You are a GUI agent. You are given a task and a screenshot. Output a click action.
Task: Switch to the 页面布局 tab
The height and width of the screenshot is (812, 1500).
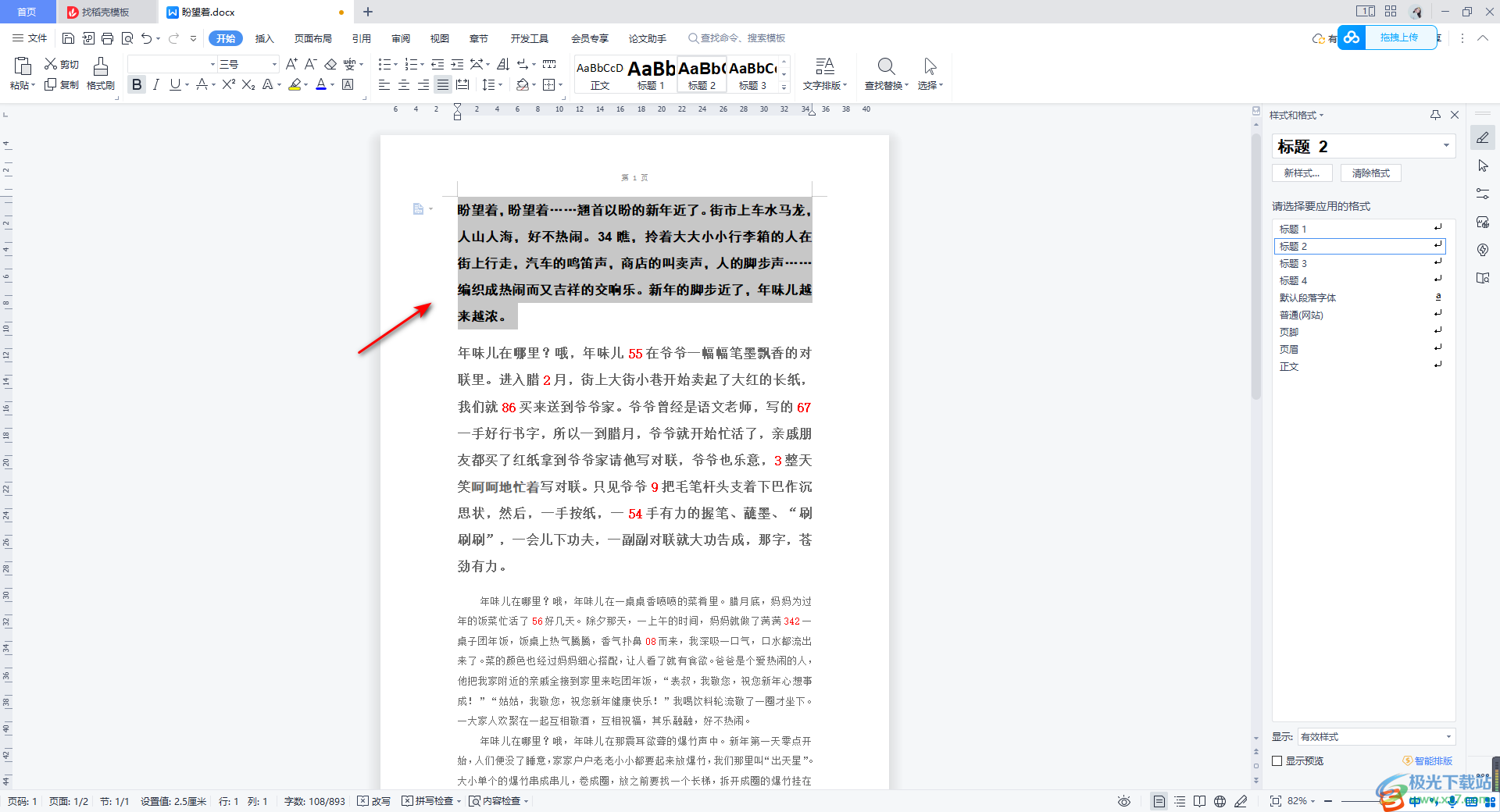(312, 38)
